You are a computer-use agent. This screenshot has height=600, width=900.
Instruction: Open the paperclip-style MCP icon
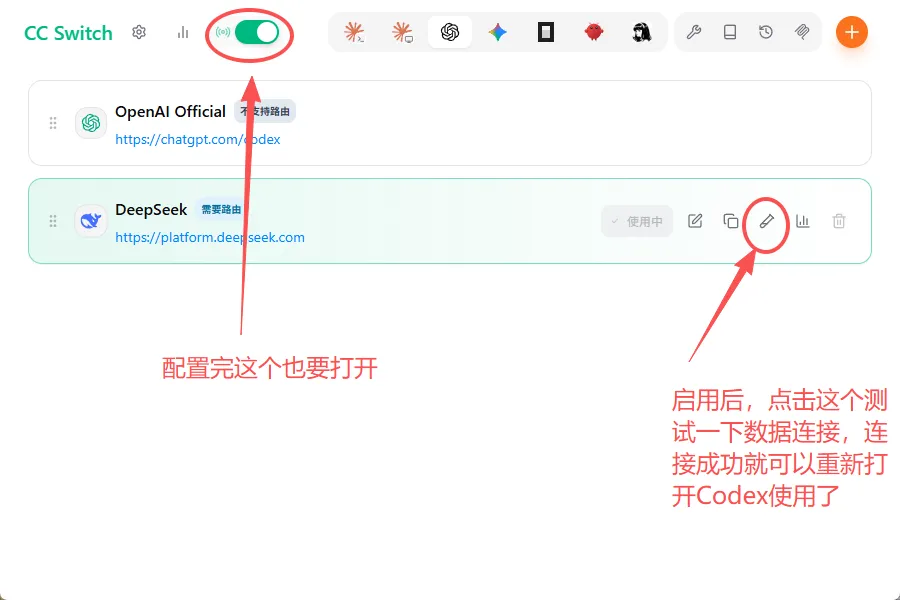click(x=802, y=32)
